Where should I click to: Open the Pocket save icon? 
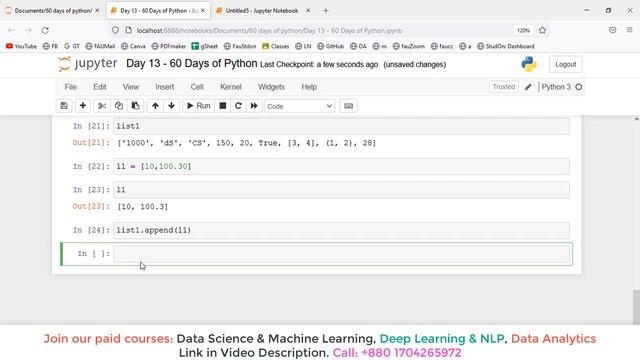[612, 30]
